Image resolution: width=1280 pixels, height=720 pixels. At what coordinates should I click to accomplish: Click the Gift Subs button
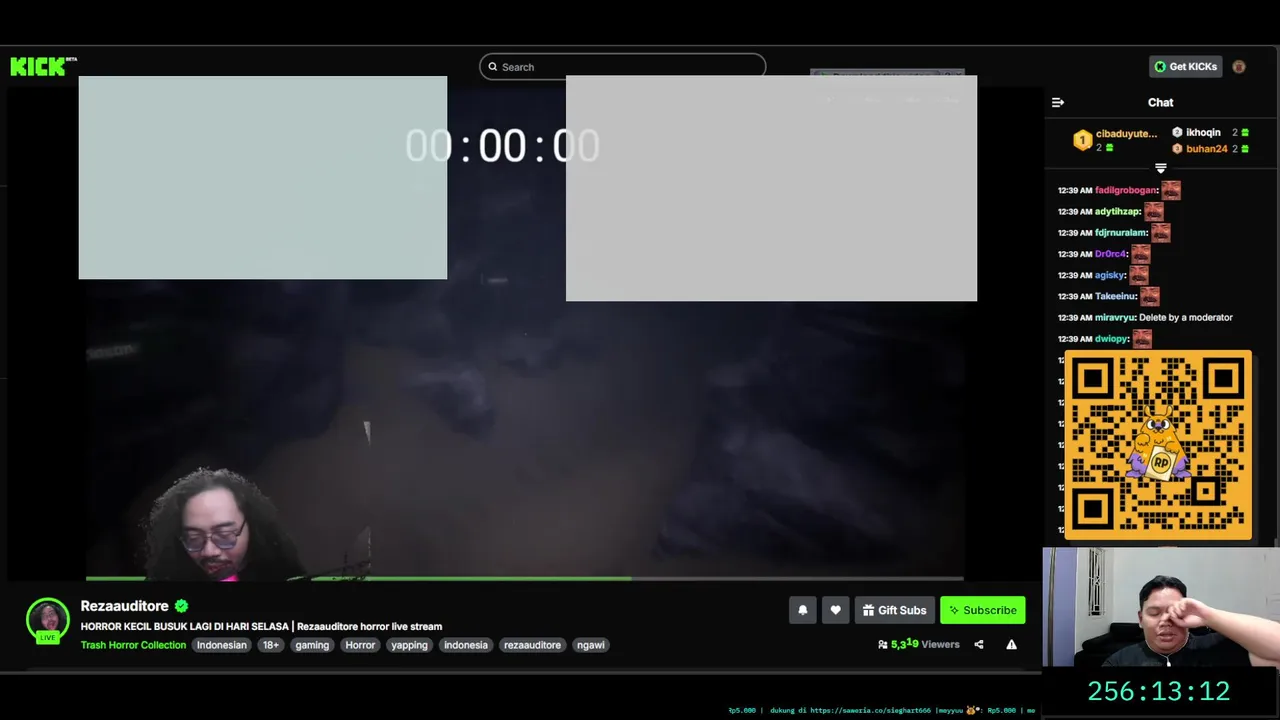click(x=894, y=610)
